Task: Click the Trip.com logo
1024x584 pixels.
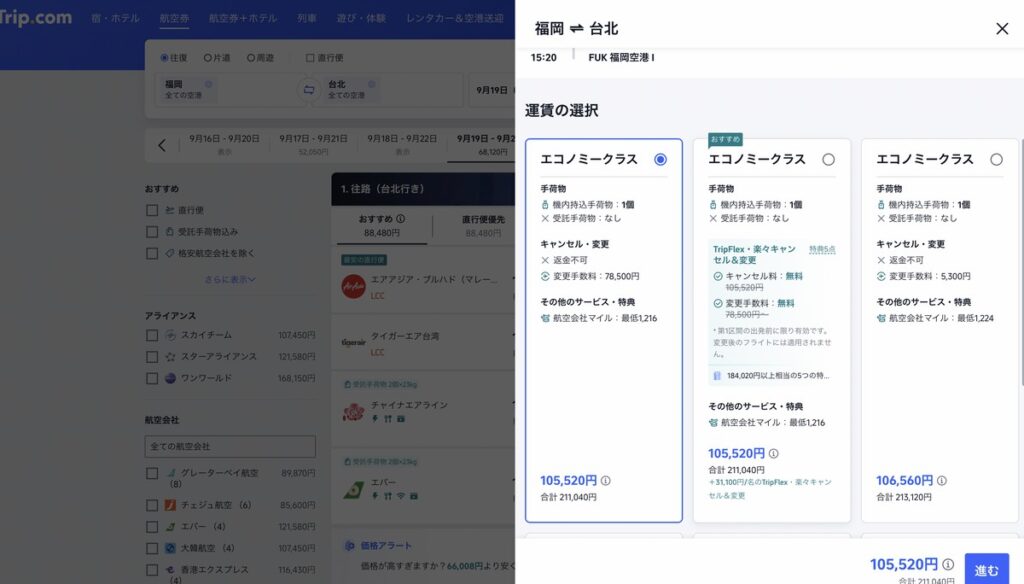Action: click(x=35, y=17)
